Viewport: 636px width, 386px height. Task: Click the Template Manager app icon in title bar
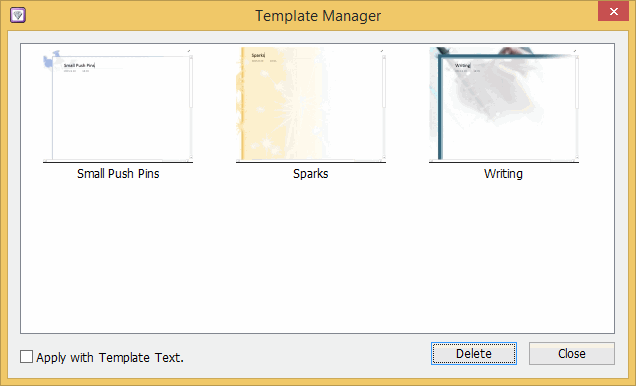click(x=18, y=15)
